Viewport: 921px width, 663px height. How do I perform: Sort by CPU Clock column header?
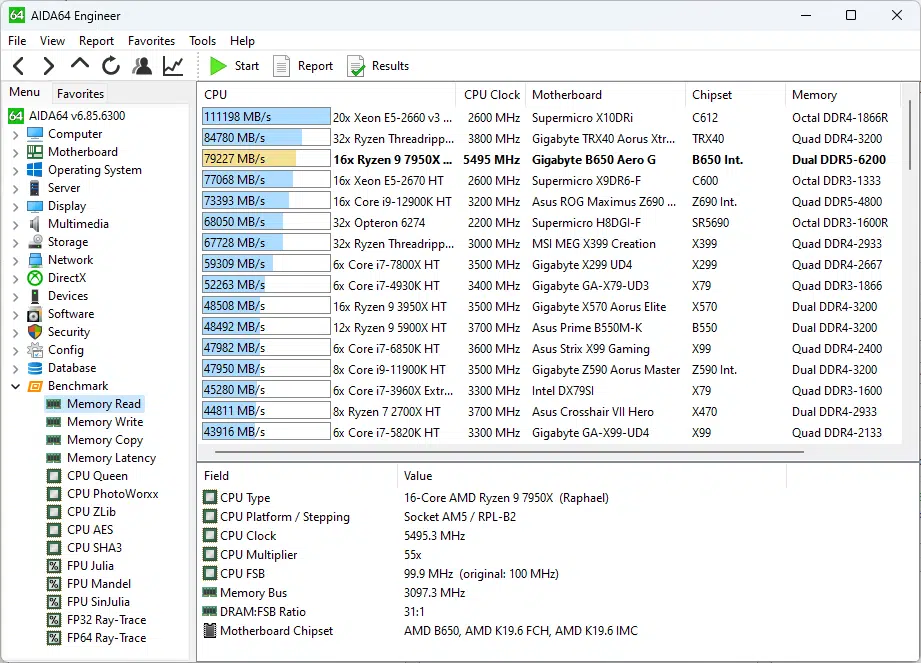point(491,95)
